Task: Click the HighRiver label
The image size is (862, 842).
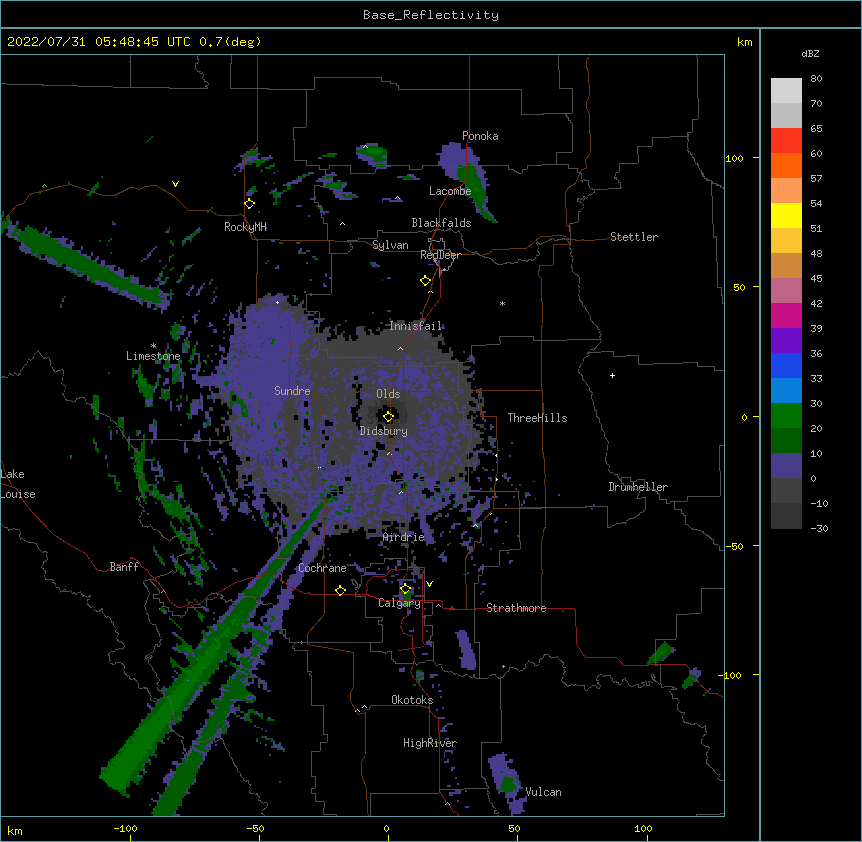Action: click(430, 743)
